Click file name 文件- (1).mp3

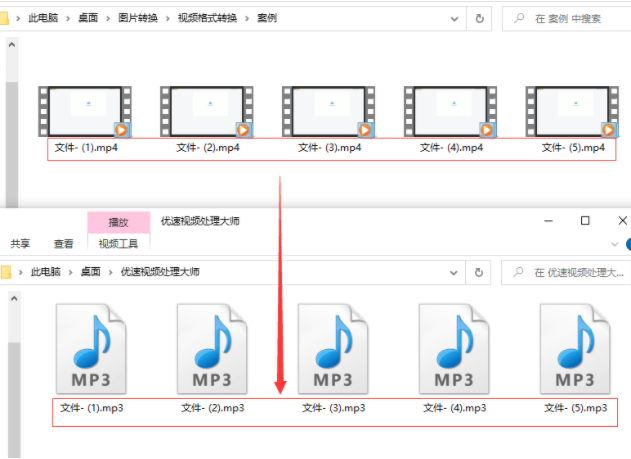92,408
